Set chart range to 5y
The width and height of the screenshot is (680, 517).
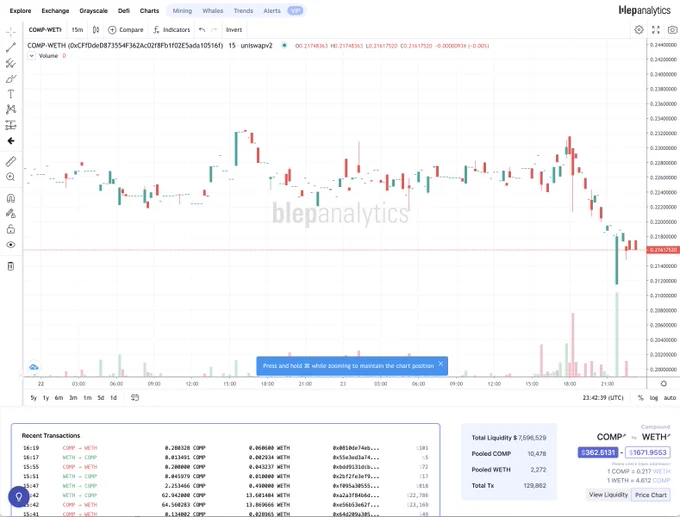point(33,398)
